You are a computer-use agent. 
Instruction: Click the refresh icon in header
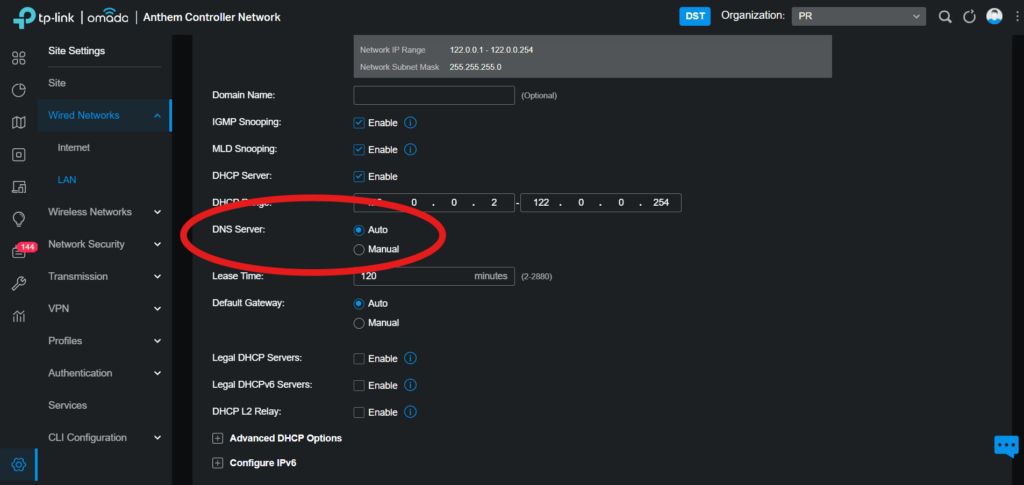click(x=969, y=17)
